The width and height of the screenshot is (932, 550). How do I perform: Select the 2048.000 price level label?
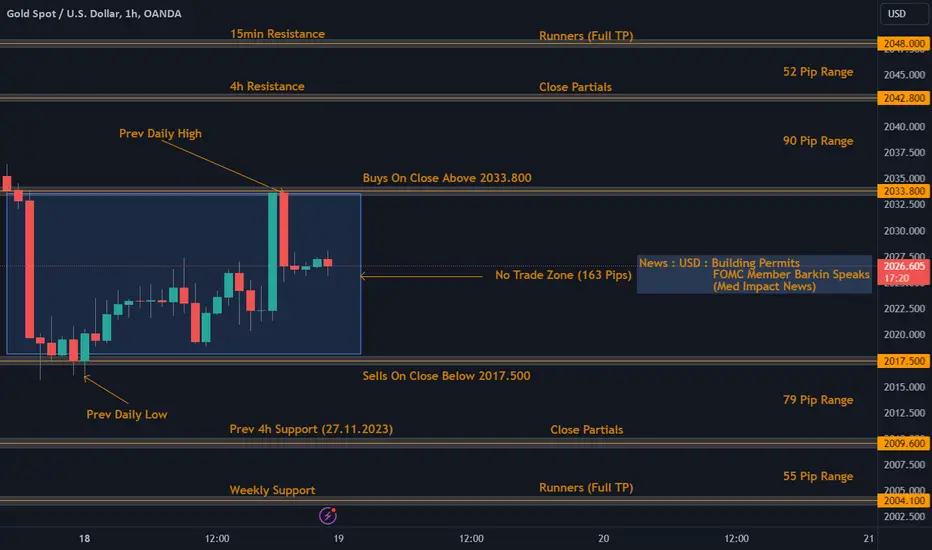click(904, 43)
